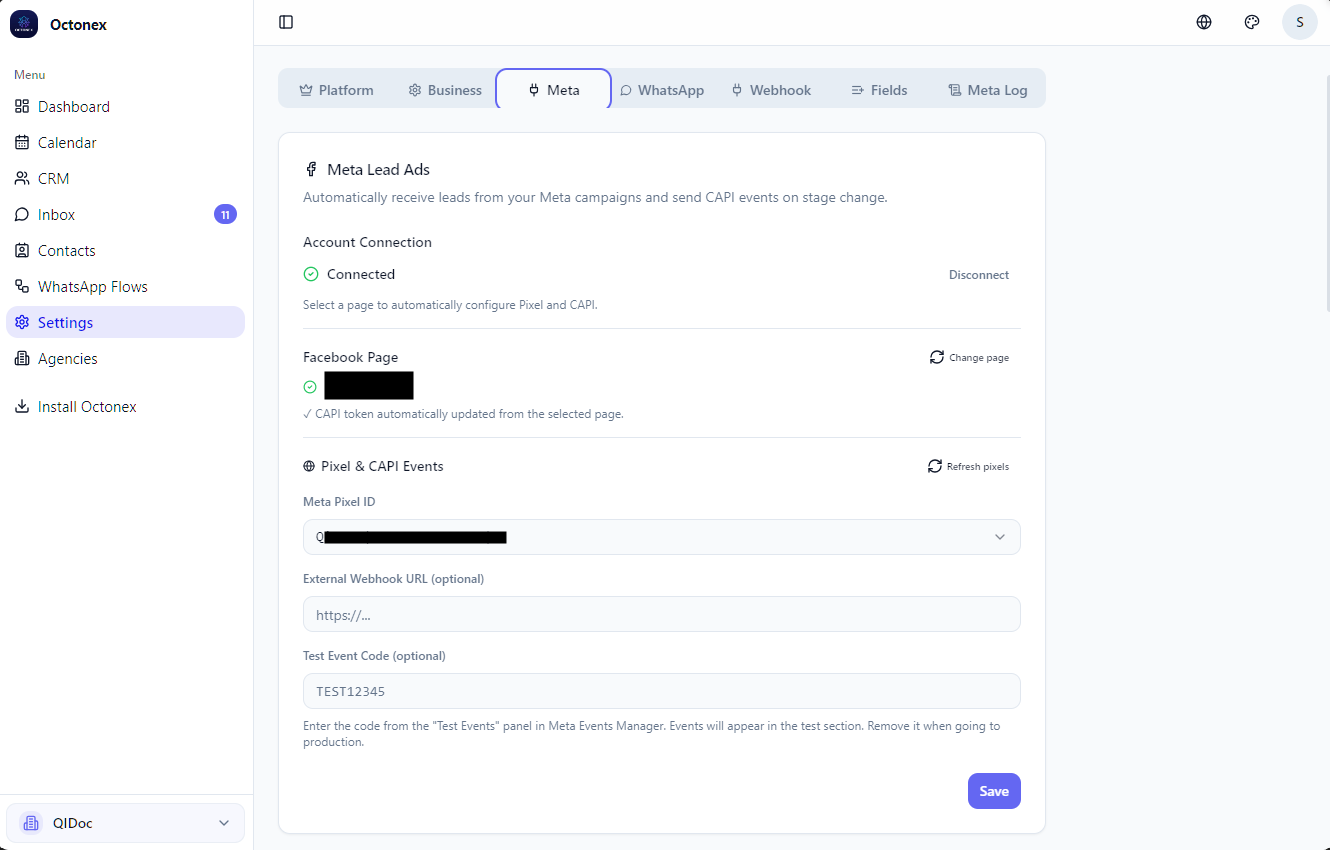Viewport: 1330px width, 850px height.
Task: Open the Fields tab
Action: click(x=879, y=90)
